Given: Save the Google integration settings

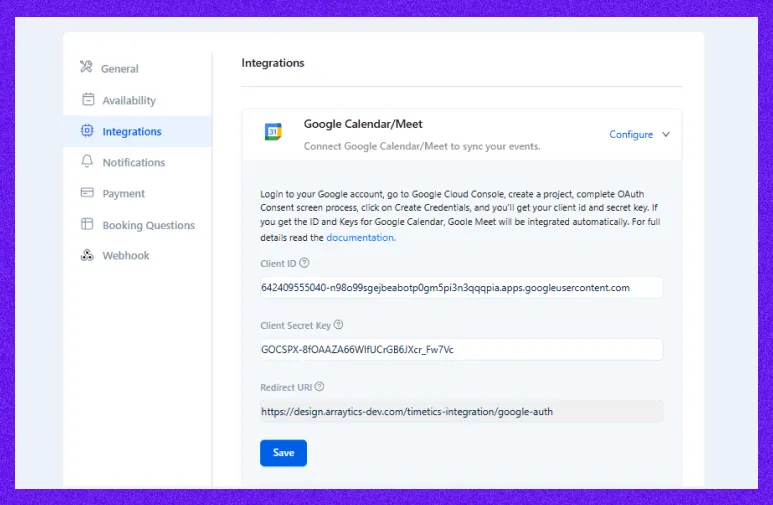Looking at the screenshot, I should pyautogui.click(x=283, y=453).
